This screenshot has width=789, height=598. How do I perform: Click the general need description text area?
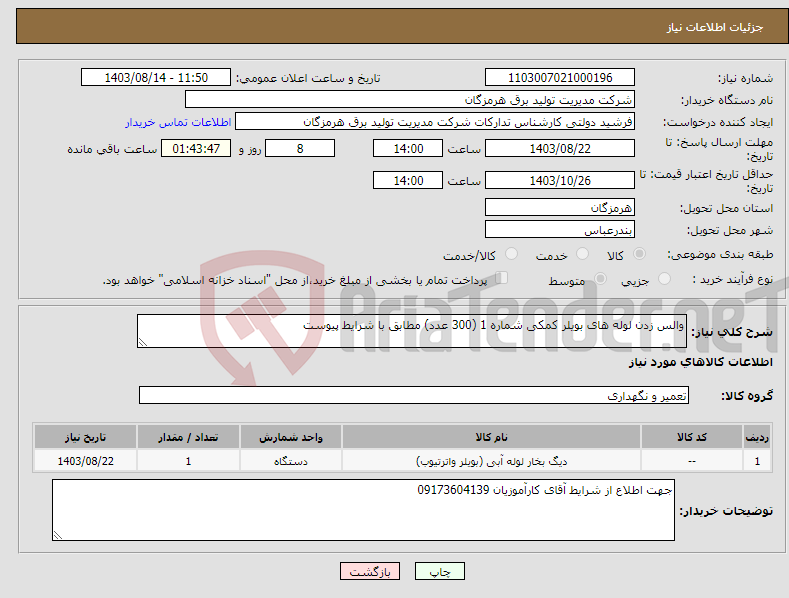[412, 331]
